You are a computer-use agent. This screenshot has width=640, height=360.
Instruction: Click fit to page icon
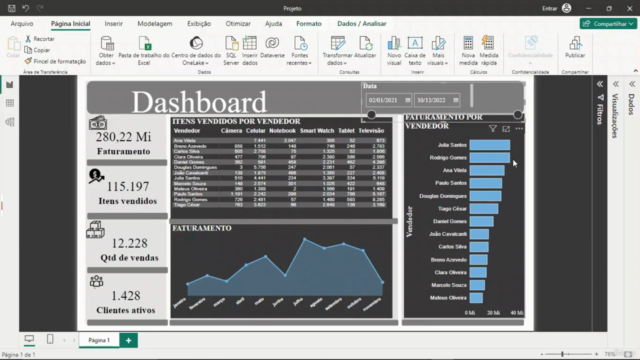point(629,354)
